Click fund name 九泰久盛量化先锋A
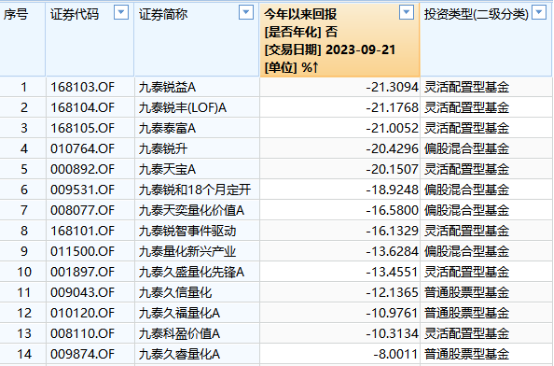554x366 pixels. pos(191,272)
